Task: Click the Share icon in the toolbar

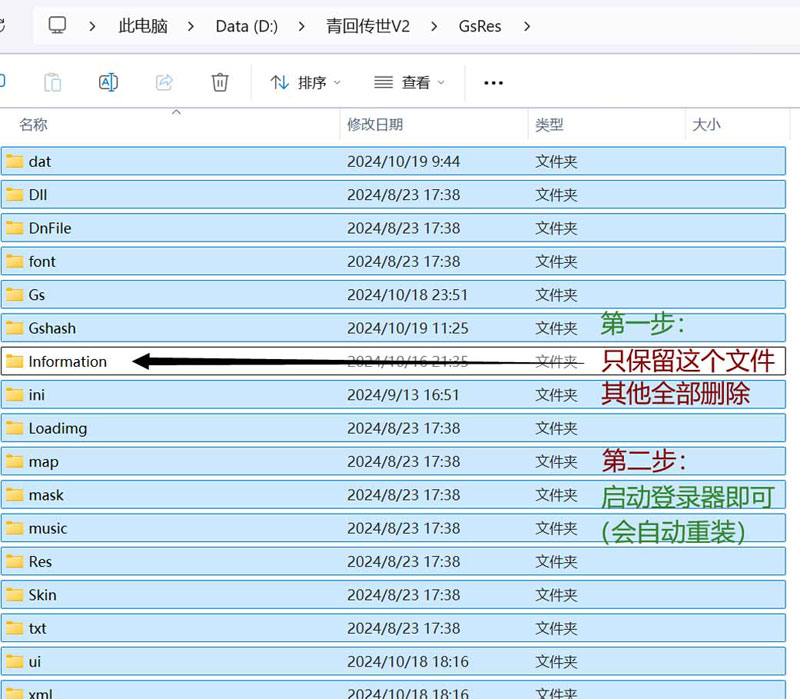Action: coord(164,82)
